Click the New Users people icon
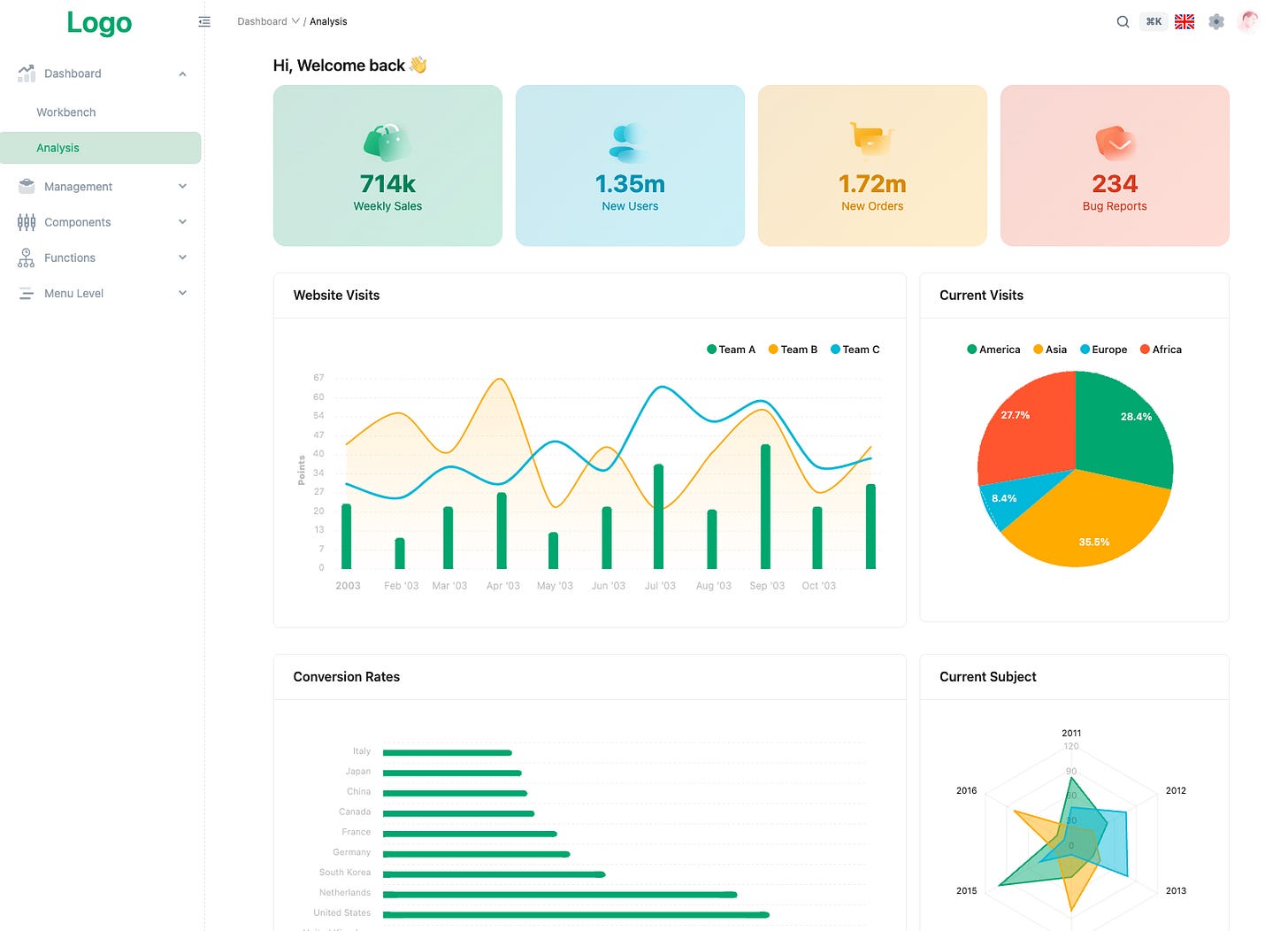Screen dimensions: 1288x931 coord(629,143)
